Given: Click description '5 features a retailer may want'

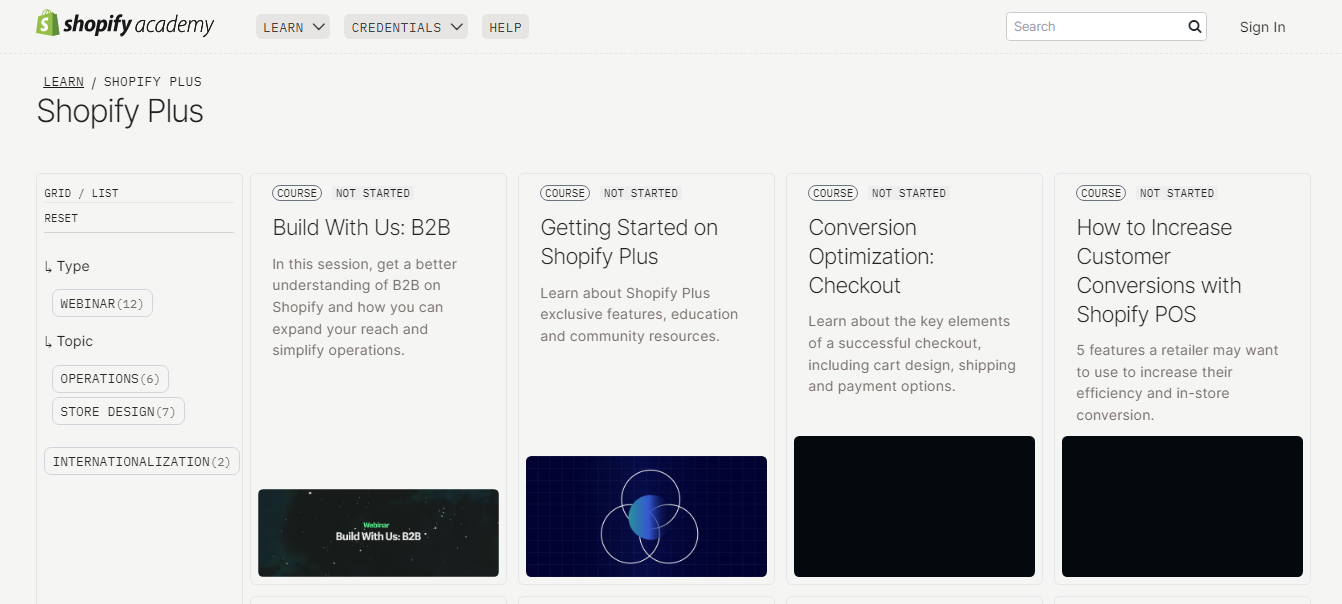Looking at the screenshot, I should pos(1177,383).
